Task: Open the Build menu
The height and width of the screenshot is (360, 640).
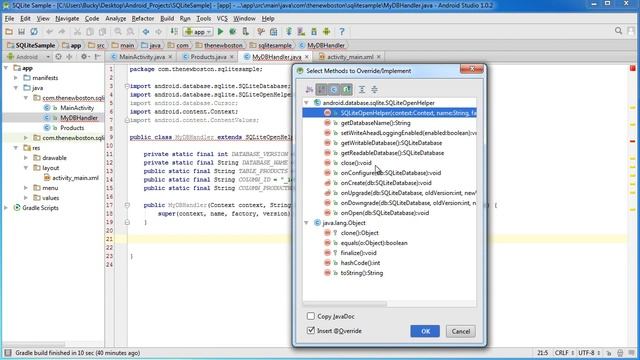Action: [x=167, y=18]
